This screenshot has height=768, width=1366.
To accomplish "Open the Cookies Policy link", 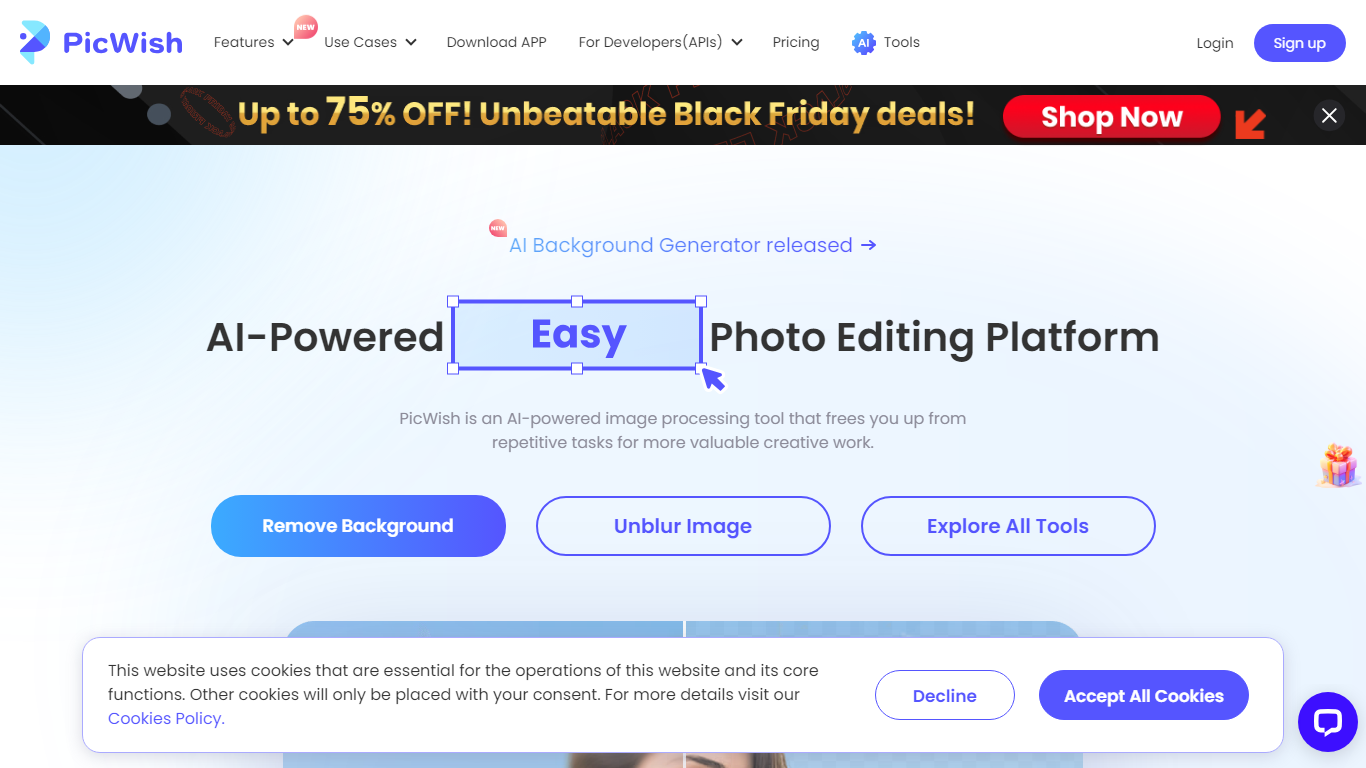I will 166,718.
